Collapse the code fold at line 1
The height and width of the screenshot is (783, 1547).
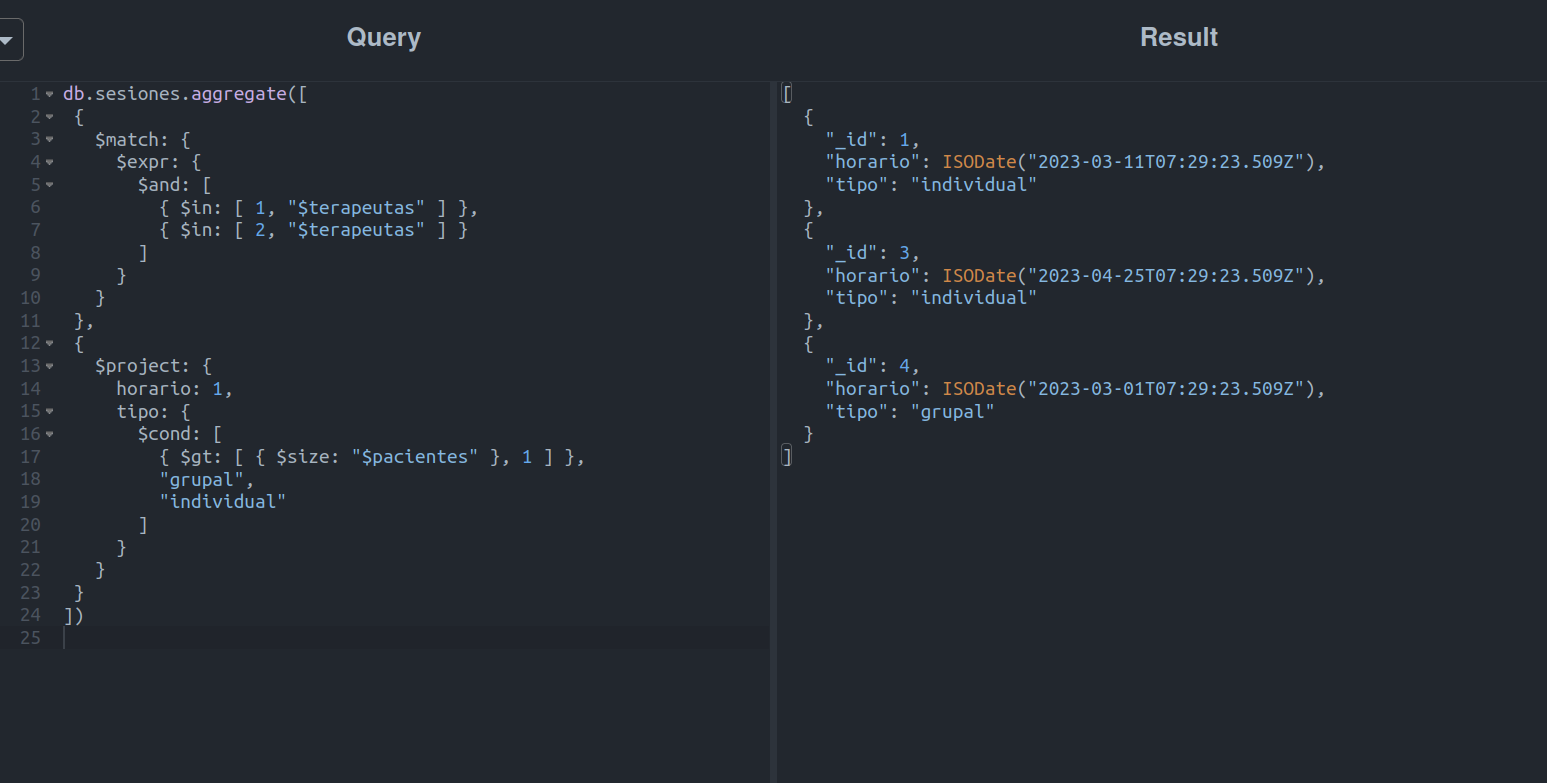tap(49, 94)
